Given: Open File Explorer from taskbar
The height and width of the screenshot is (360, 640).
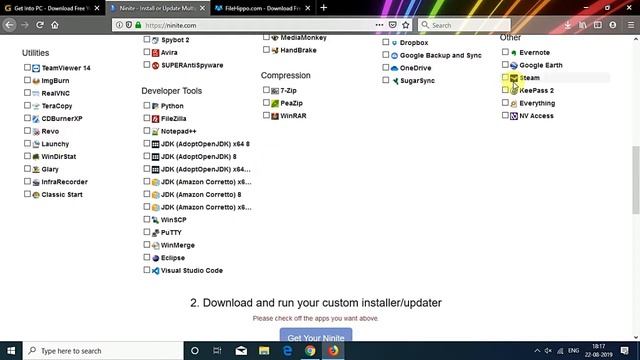Looking at the screenshot, I should tap(264, 351).
